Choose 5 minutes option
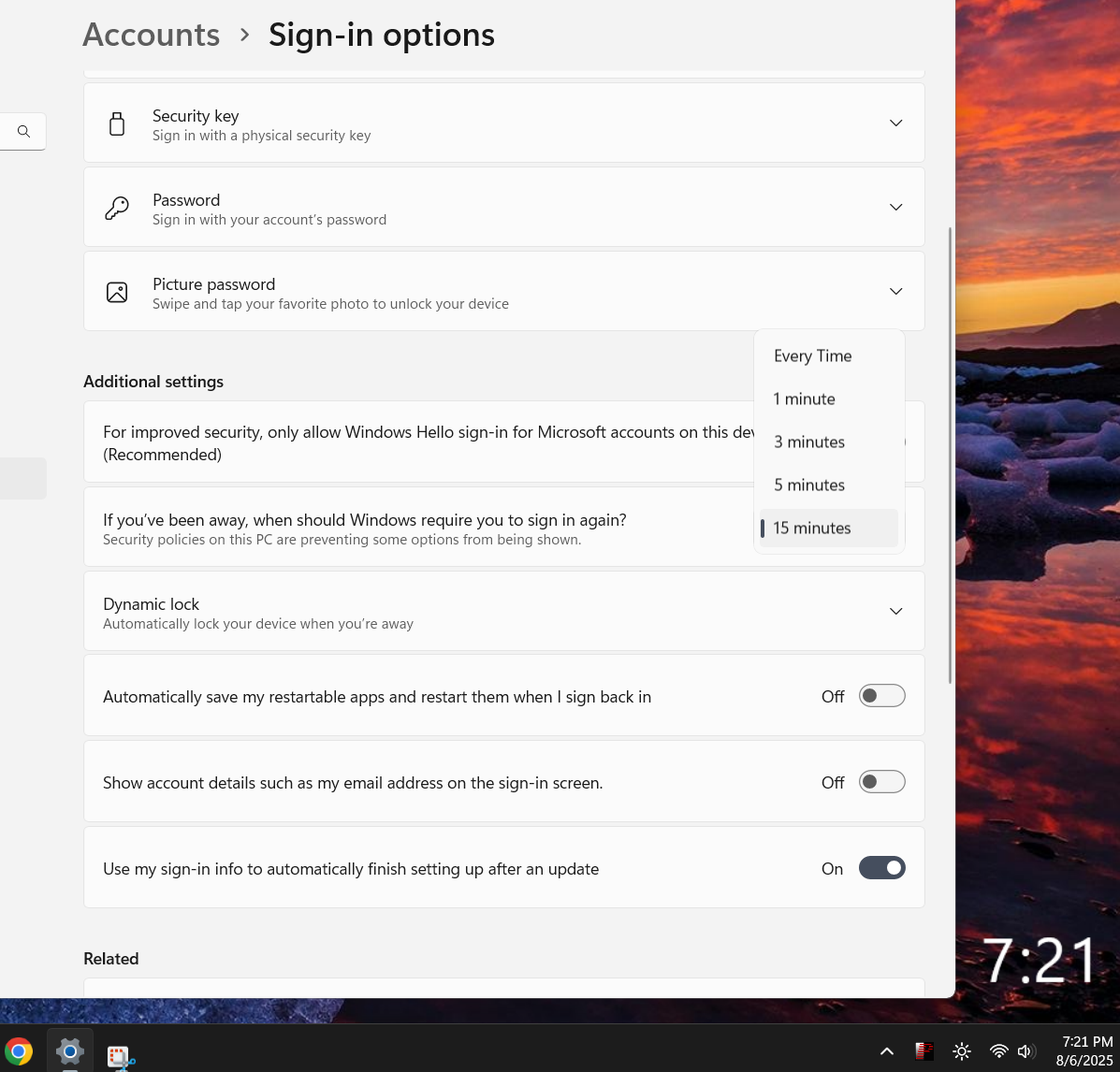This screenshot has height=1072, width=1120. [829, 485]
